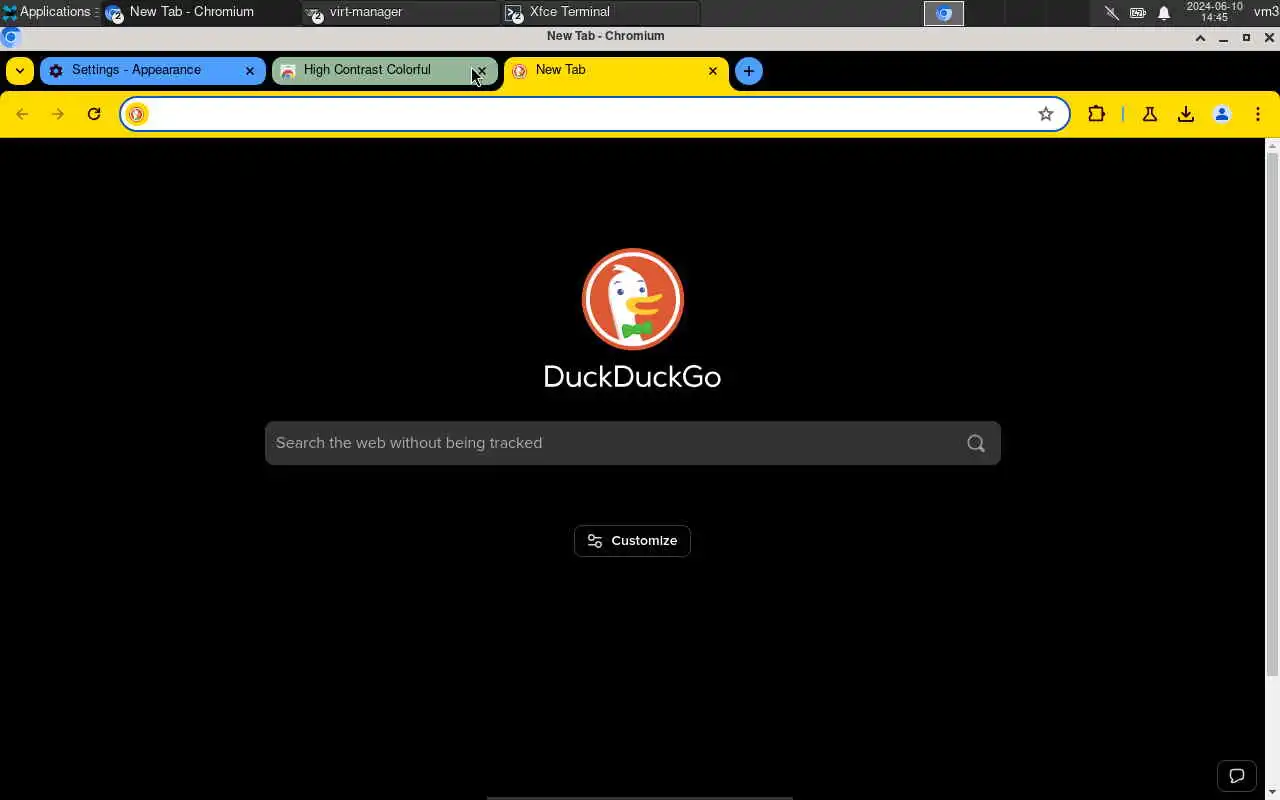Open the profile avatar menu

click(x=1222, y=114)
